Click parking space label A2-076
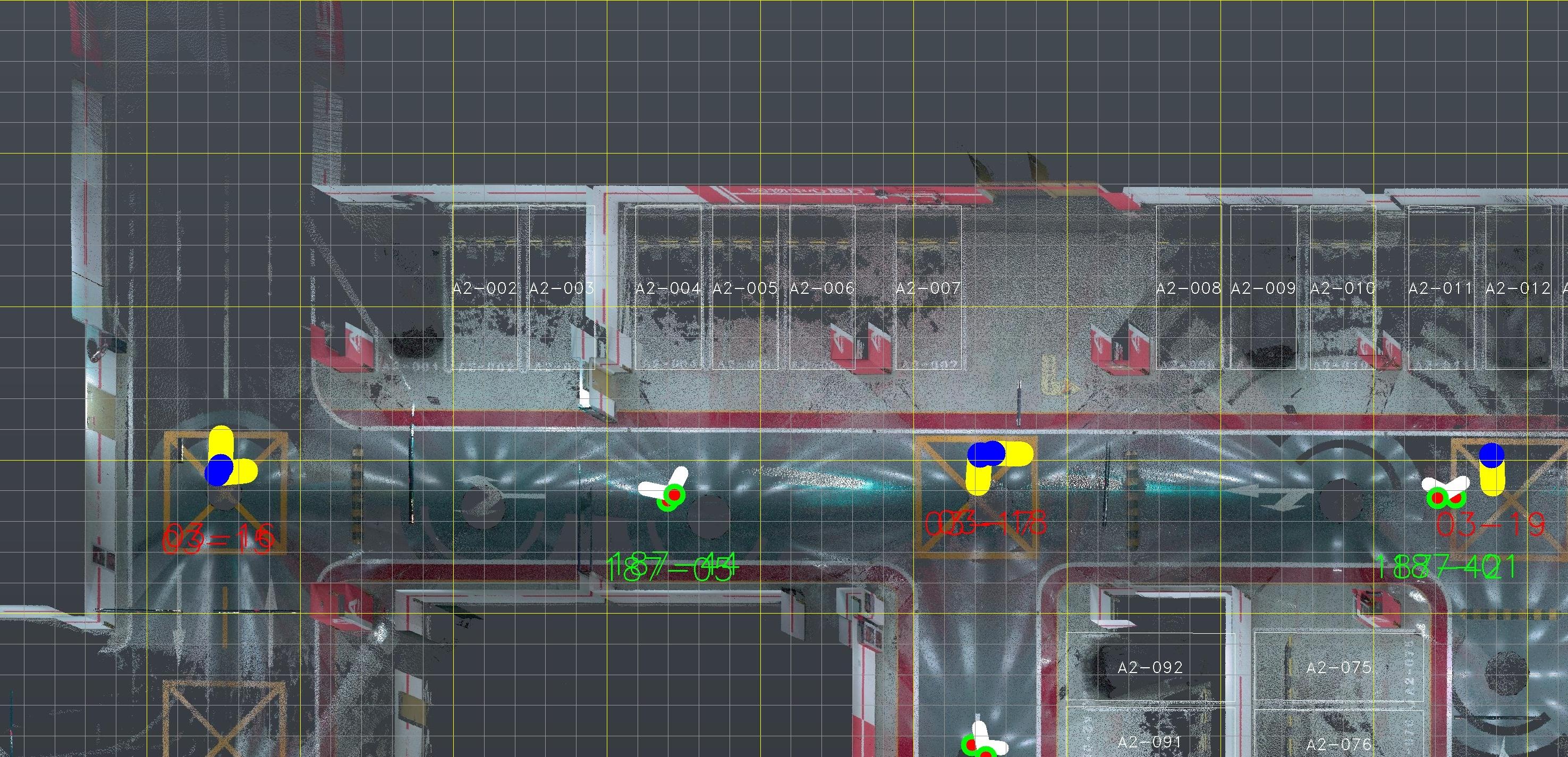This screenshot has height=757, width=1568. [1338, 744]
